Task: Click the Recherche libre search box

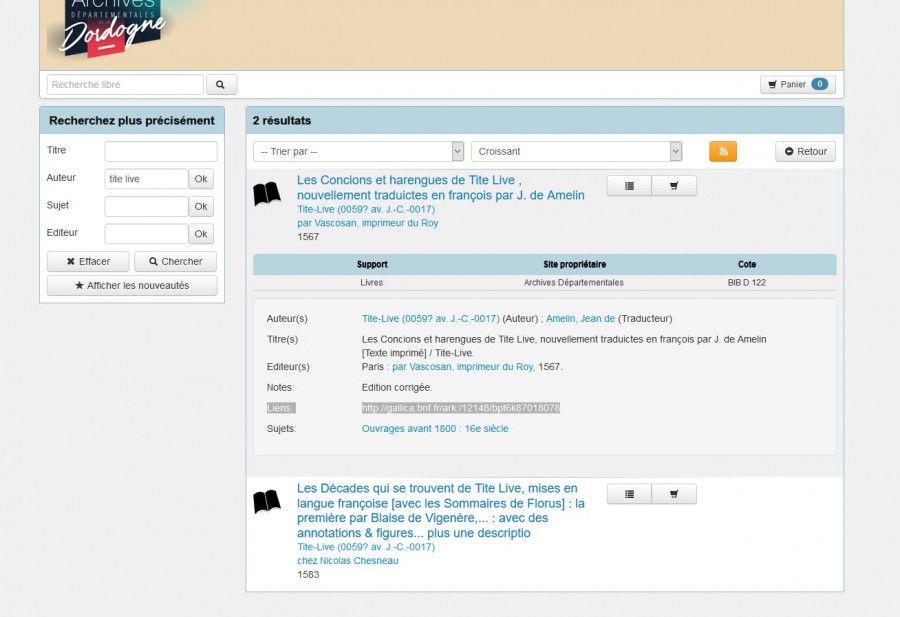Action: click(125, 85)
